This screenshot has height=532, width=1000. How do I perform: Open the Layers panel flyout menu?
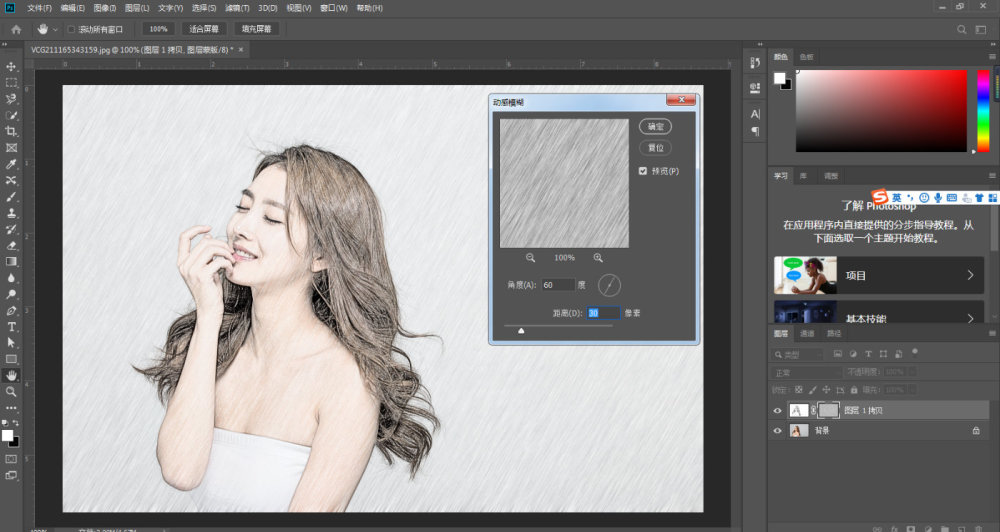click(992, 333)
